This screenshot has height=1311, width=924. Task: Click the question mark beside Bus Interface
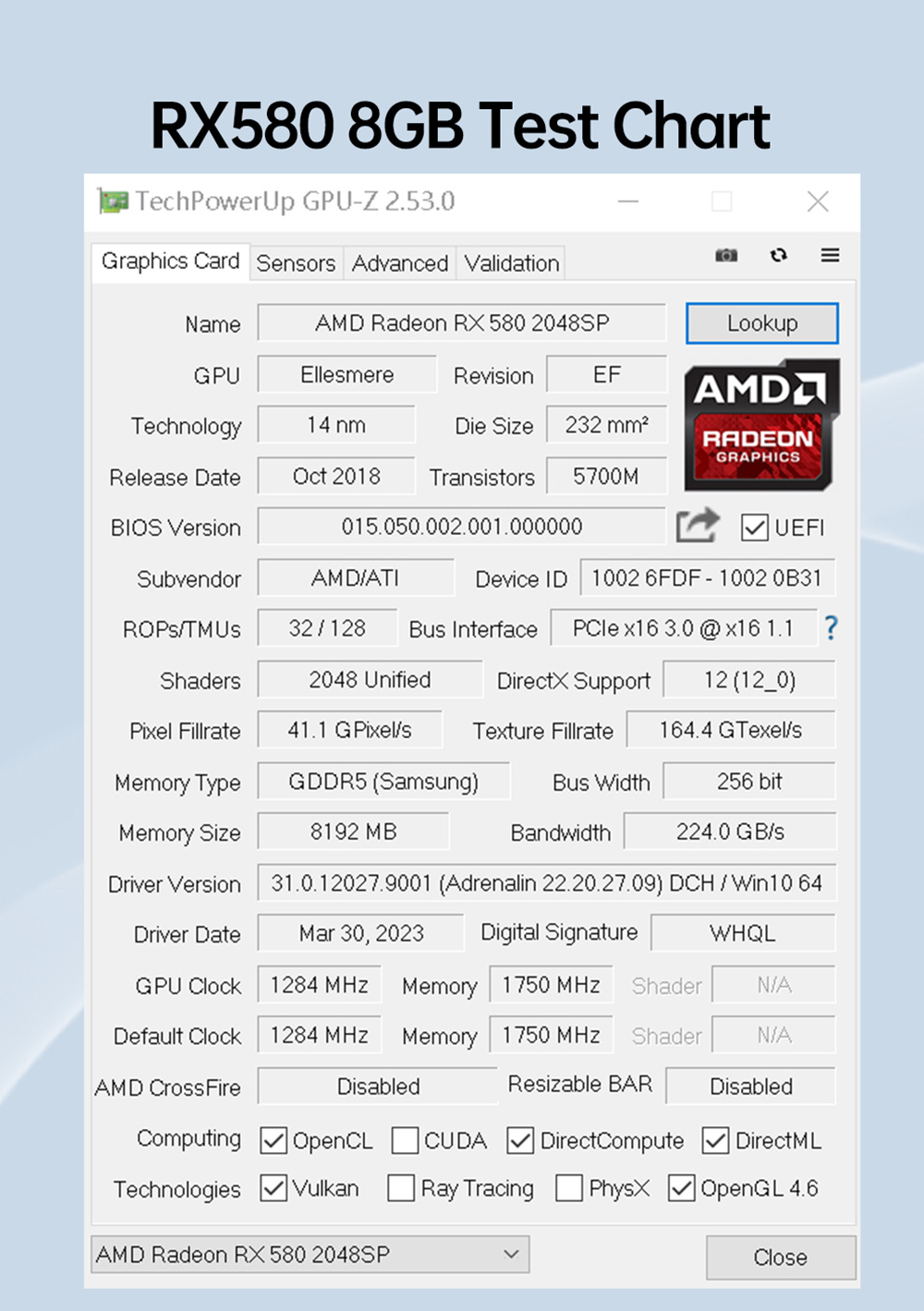coord(831,628)
